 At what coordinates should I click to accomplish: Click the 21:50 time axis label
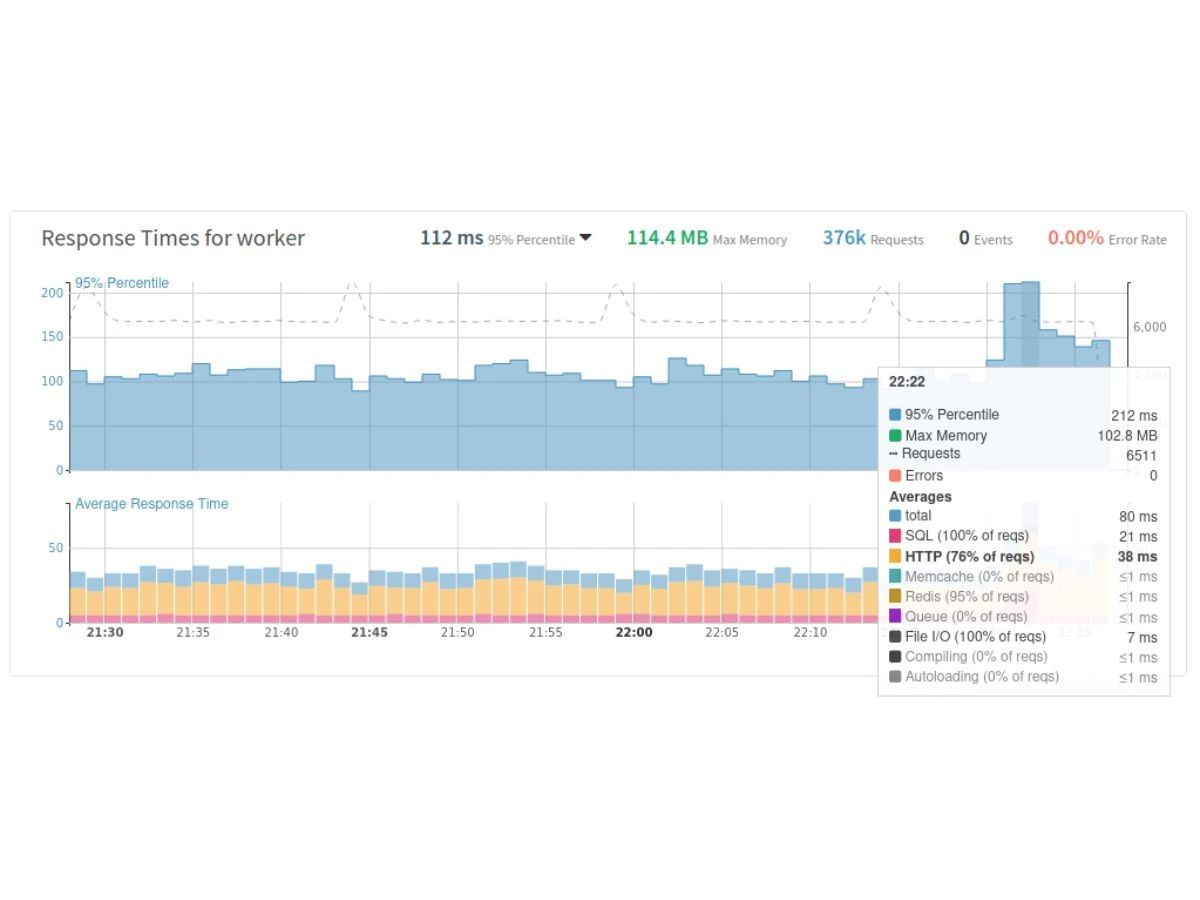pos(457,633)
